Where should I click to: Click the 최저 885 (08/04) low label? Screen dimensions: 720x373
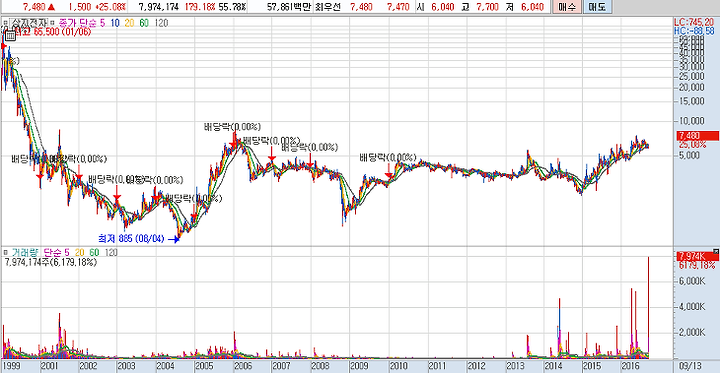click(131, 239)
